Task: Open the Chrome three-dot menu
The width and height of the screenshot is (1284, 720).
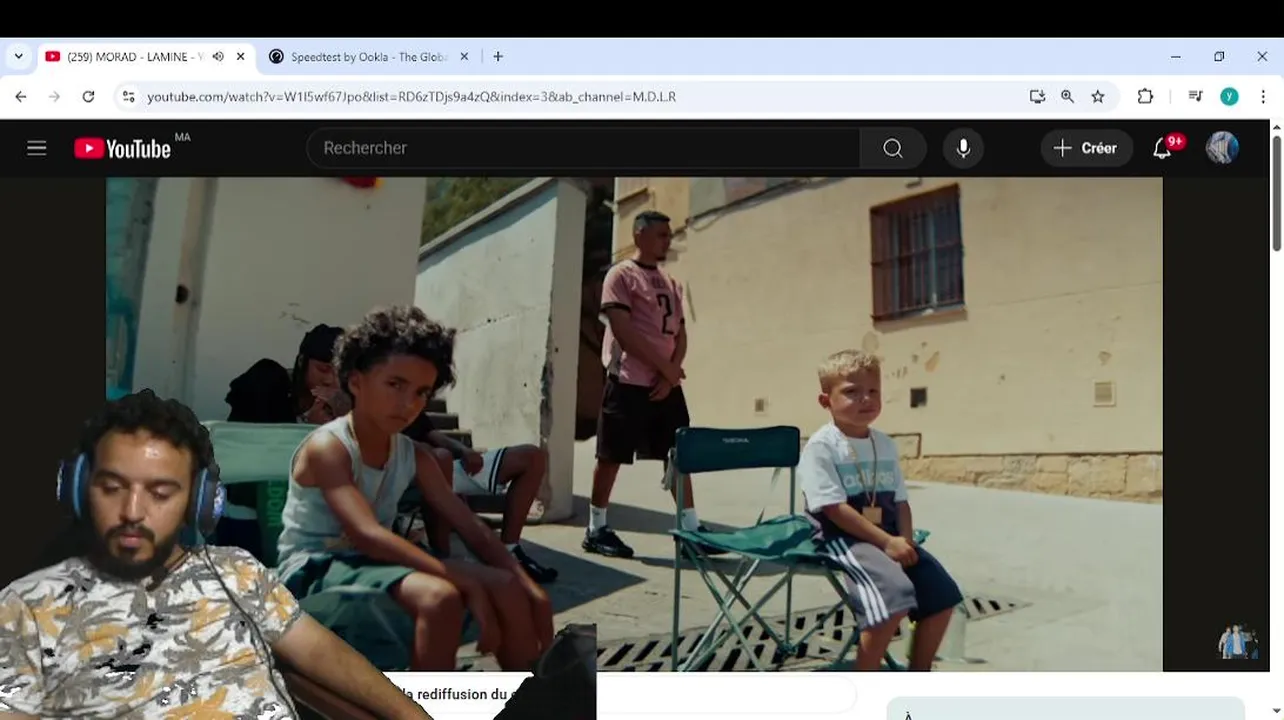Action: pos(1263,97)
